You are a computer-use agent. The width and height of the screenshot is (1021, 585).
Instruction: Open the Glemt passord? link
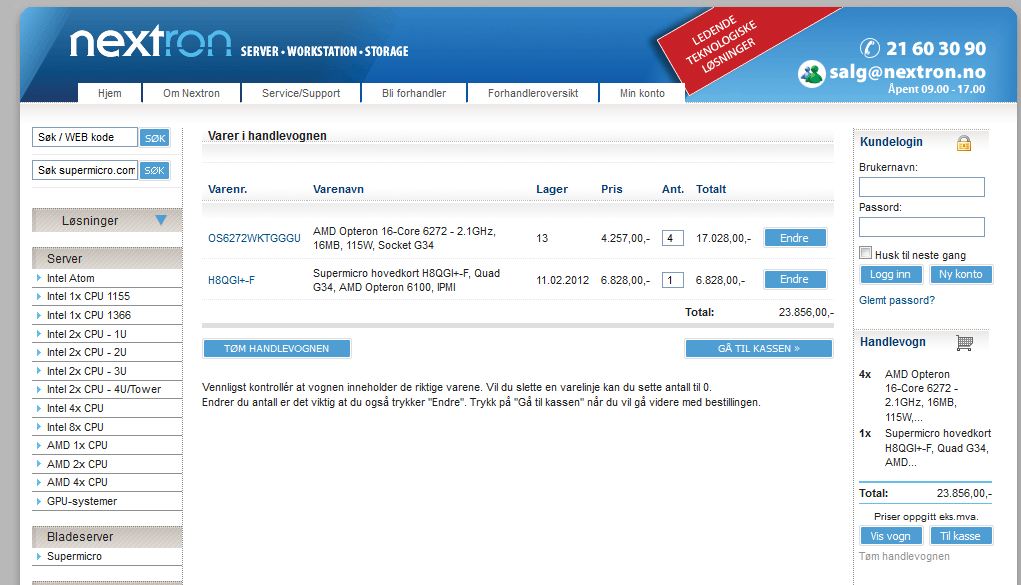(x=897, y=300)
